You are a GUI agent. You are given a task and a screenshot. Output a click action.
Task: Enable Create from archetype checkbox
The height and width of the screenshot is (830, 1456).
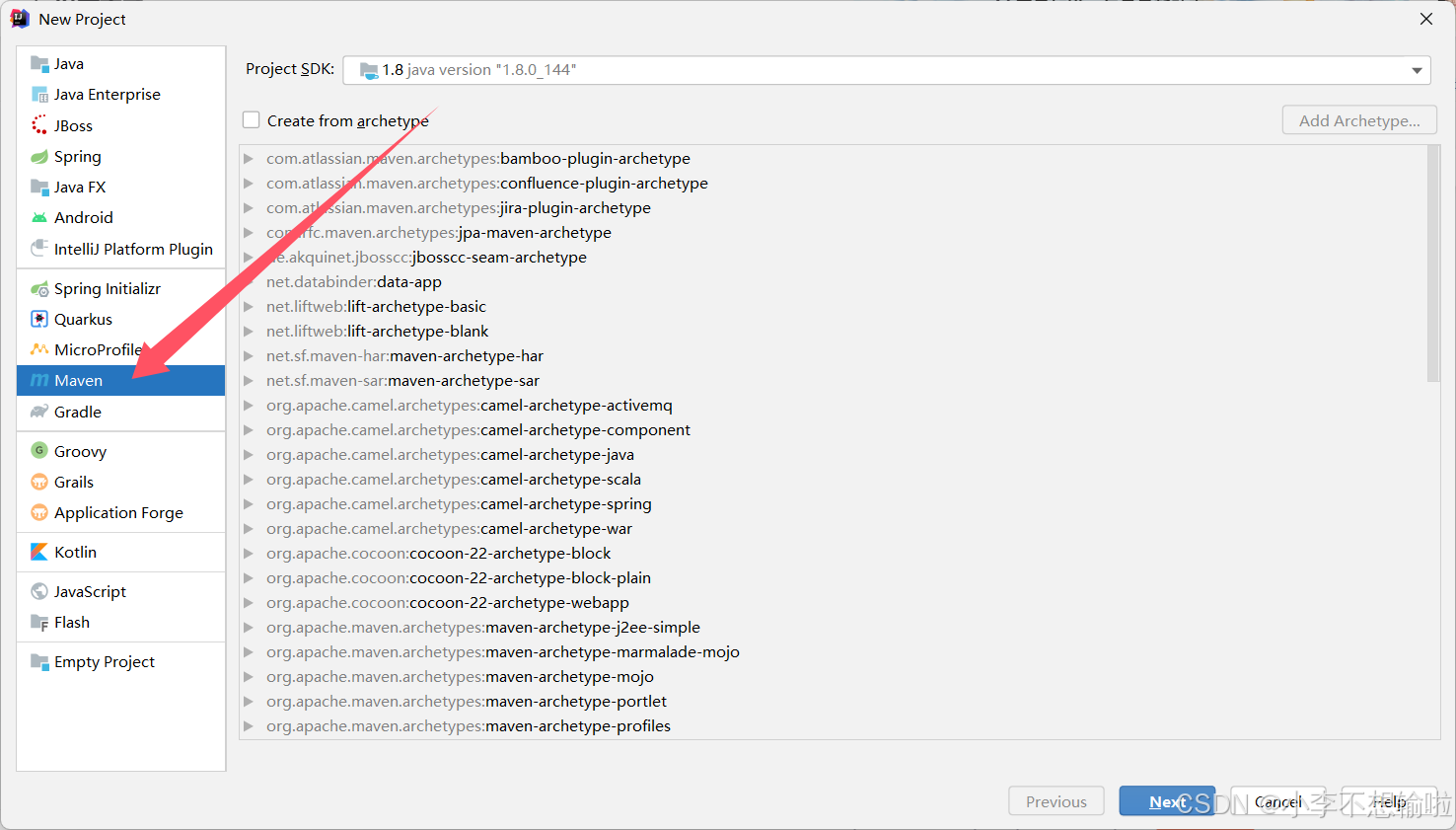pyautogui.click(x=252, y=120)
